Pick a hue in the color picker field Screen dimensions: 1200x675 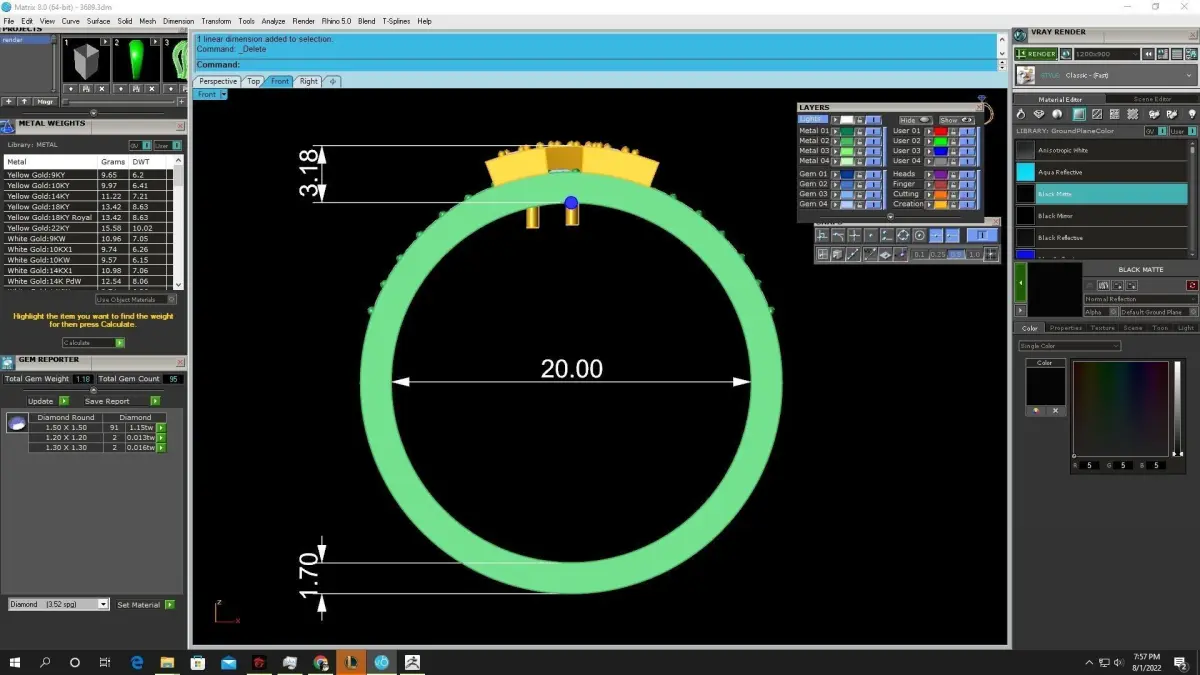pos(1120,409)
